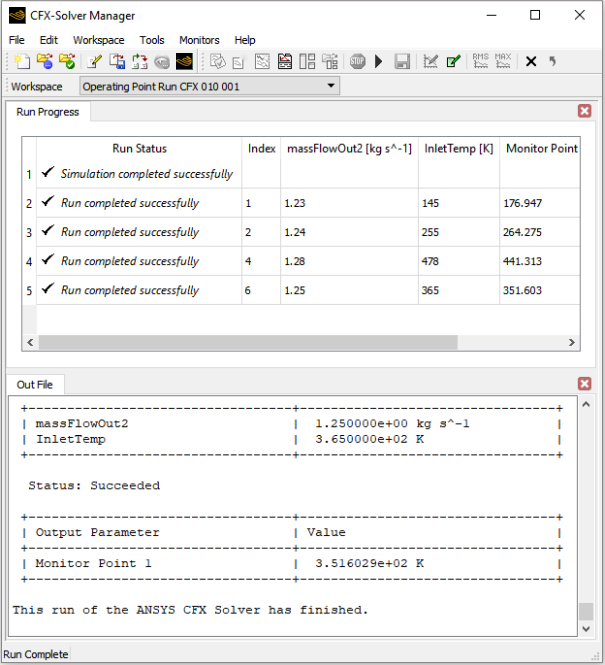Click the black and gold CFX-Post icon

click(183, 62)
